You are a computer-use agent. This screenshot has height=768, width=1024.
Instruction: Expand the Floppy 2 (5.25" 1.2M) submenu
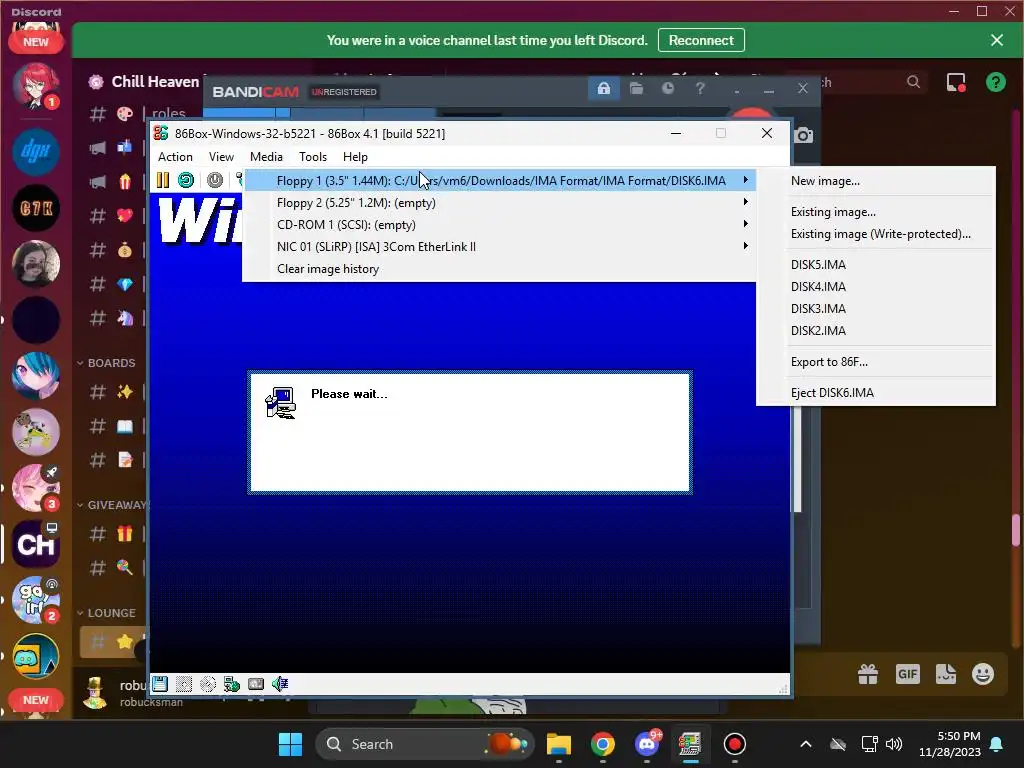pos(499,202)
